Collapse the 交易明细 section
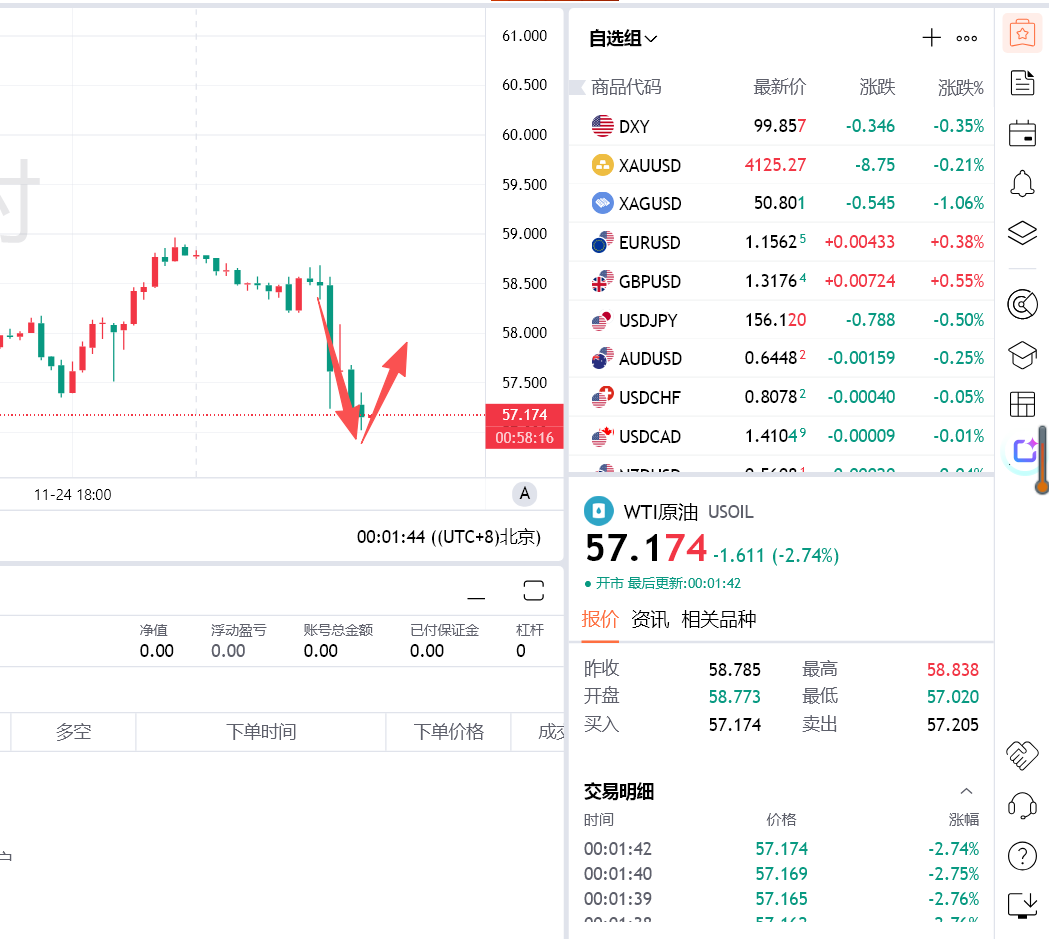Viewport: 1049px width, 939px height. click(966, 791)
